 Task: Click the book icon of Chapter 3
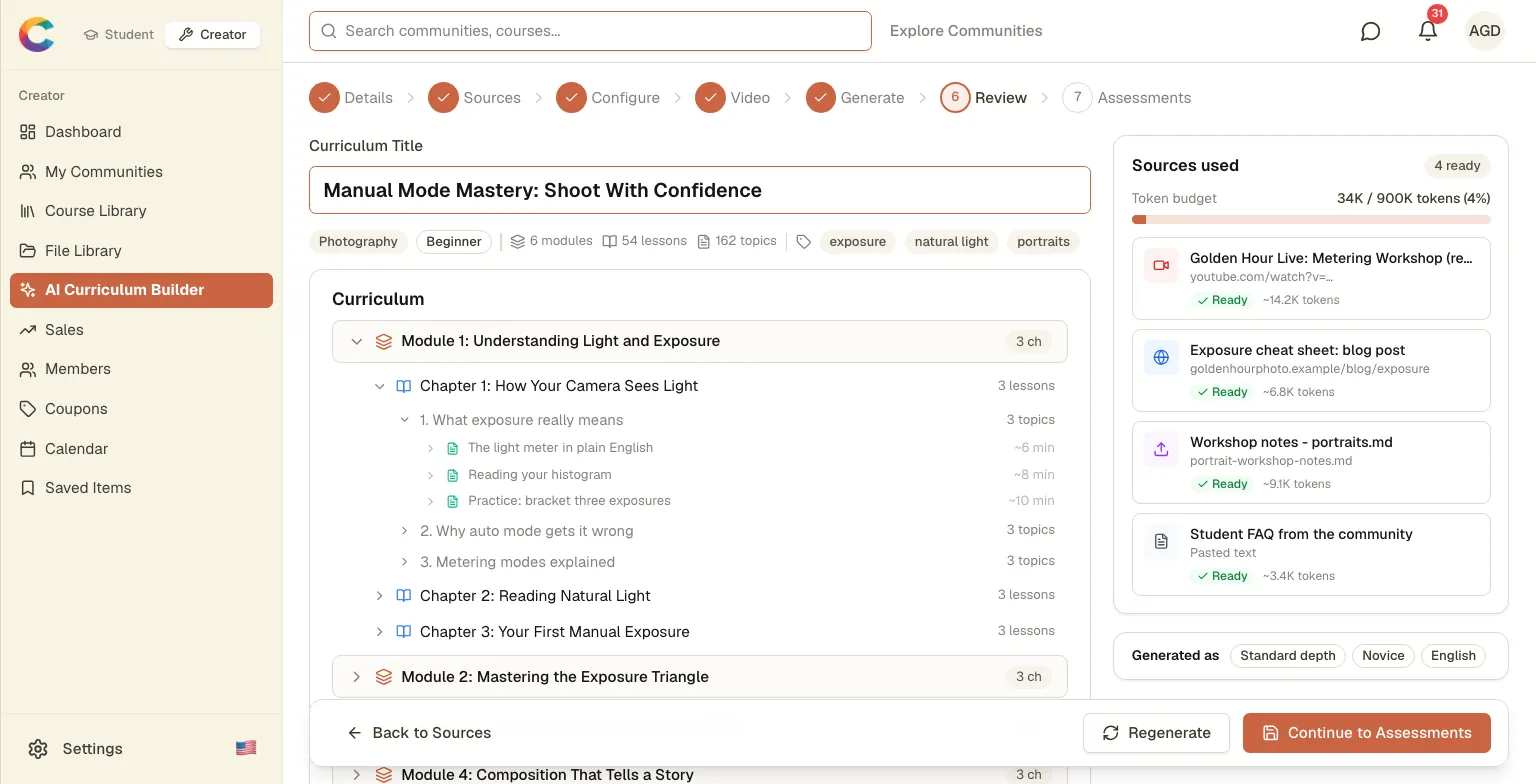point(404,632)
